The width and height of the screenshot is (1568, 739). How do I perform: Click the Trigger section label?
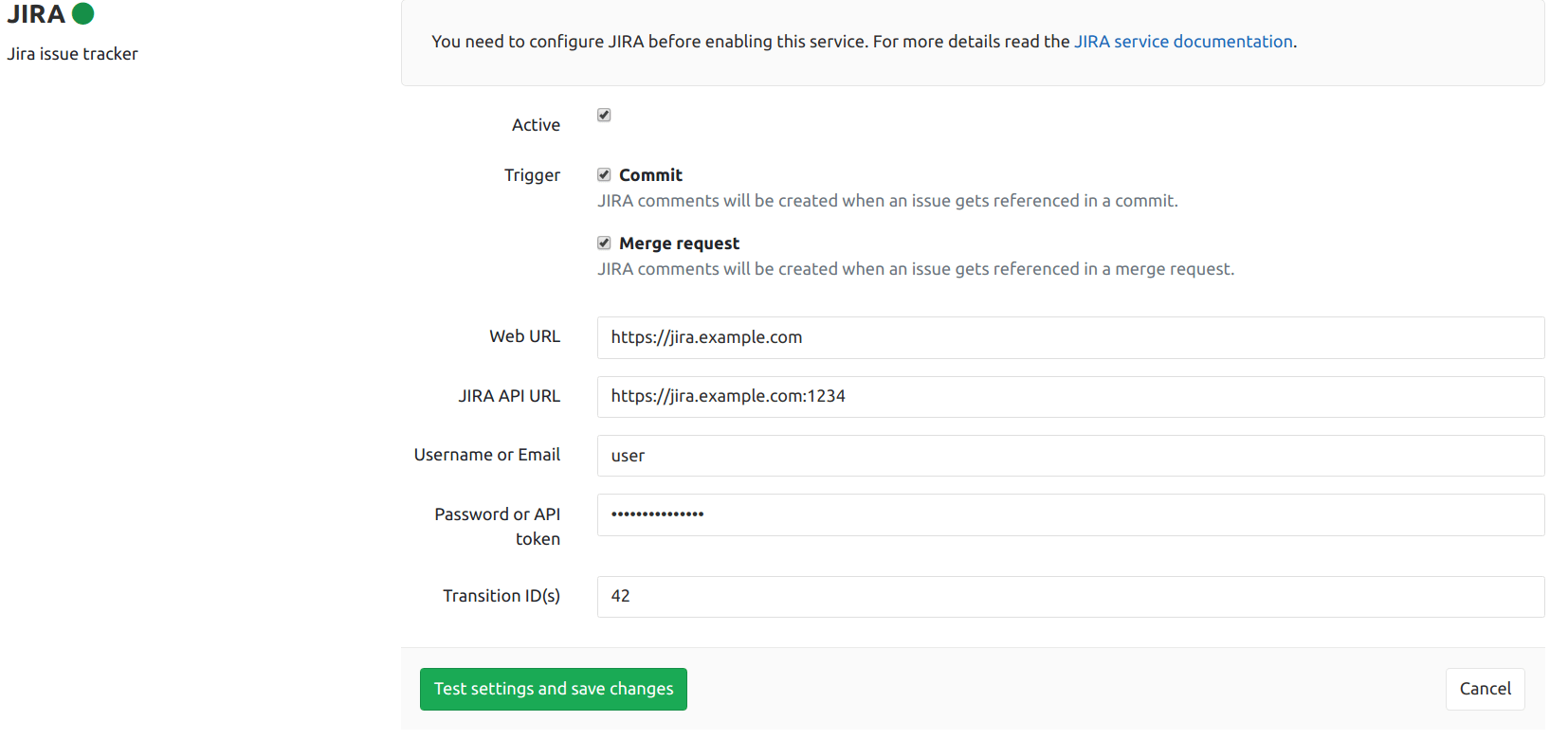click(532, 174)
